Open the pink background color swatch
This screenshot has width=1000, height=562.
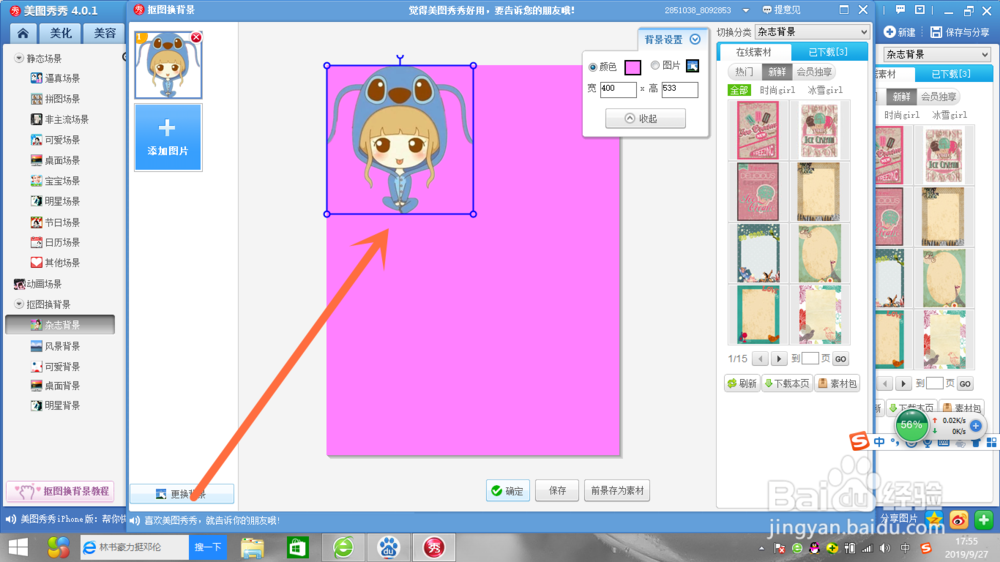633,66
